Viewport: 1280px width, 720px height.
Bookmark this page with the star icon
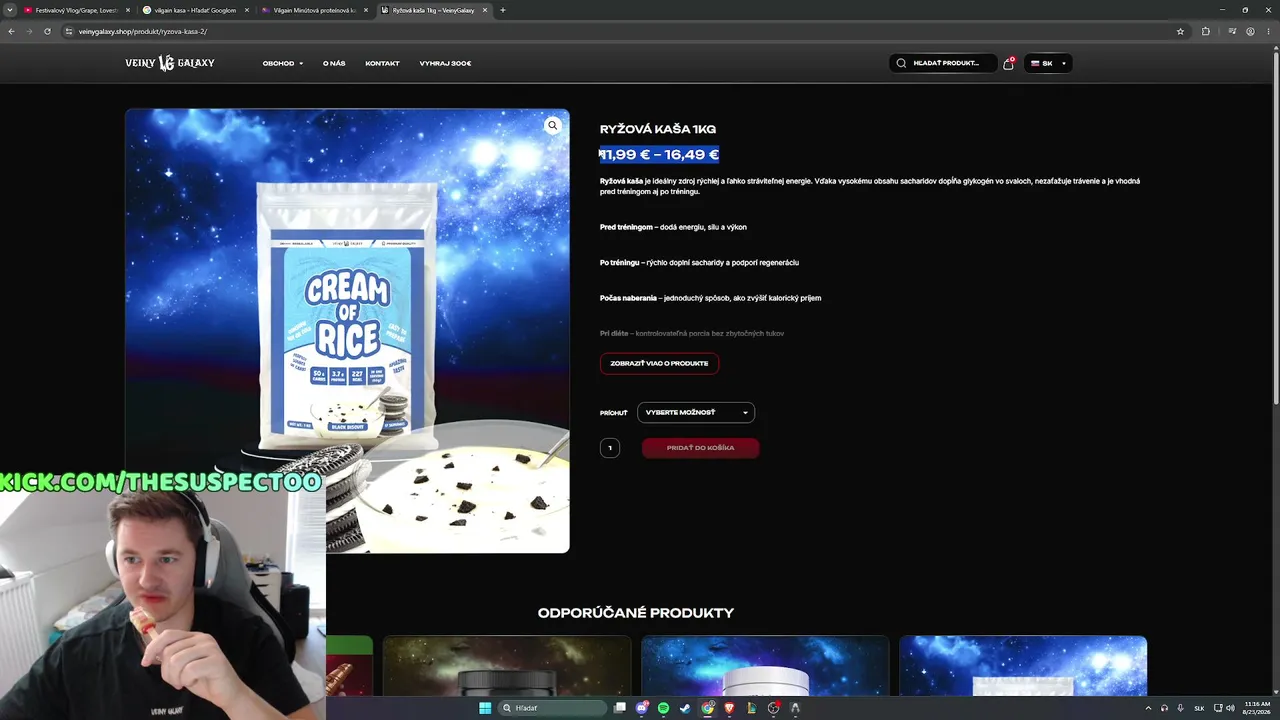point(1180,31)
